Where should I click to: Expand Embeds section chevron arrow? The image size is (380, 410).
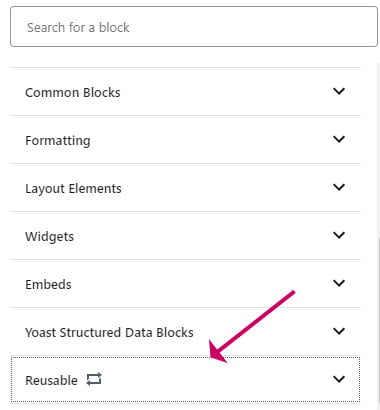339,283
